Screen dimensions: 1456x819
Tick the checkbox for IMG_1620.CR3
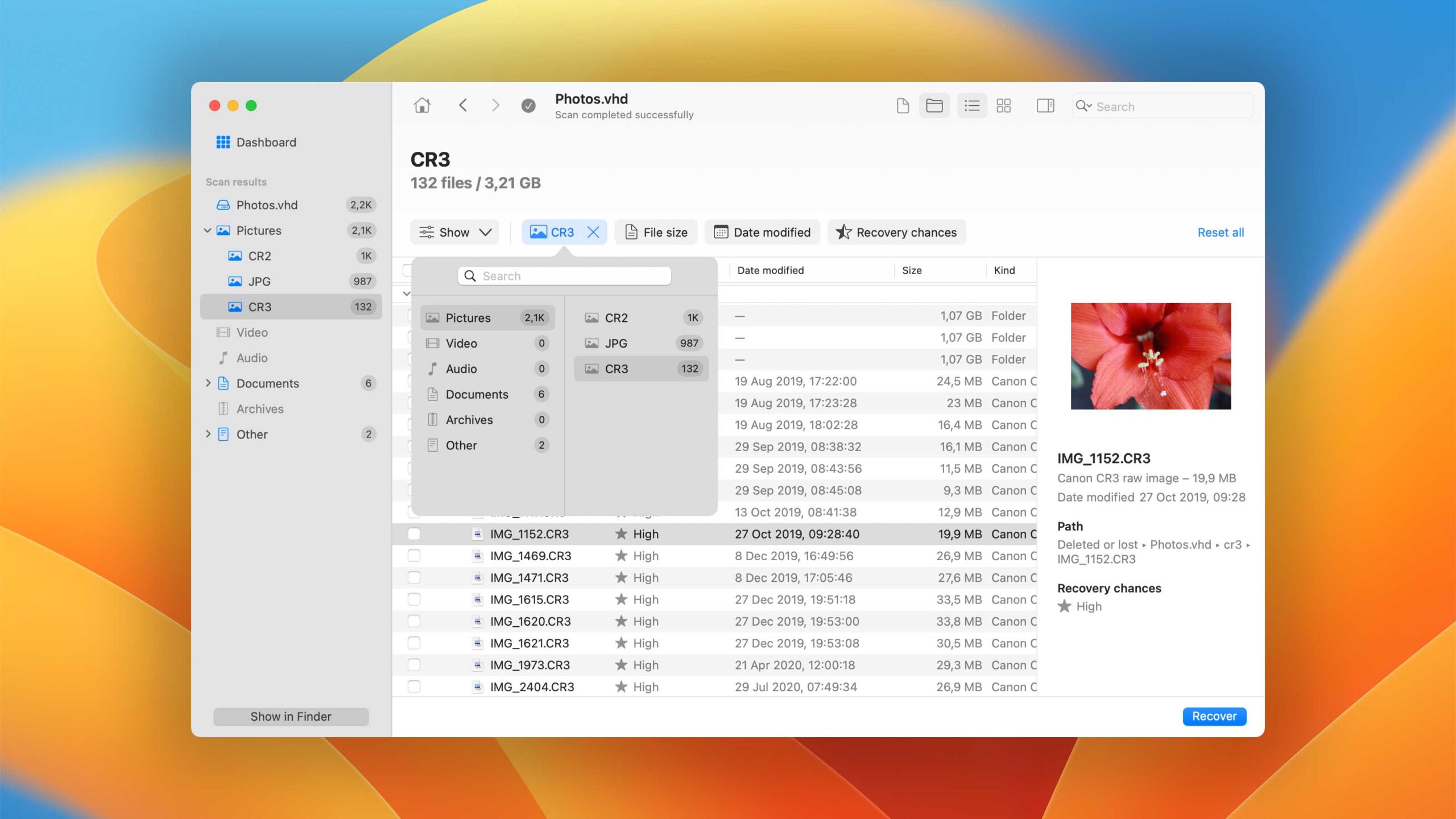click(x=414, y=622)
